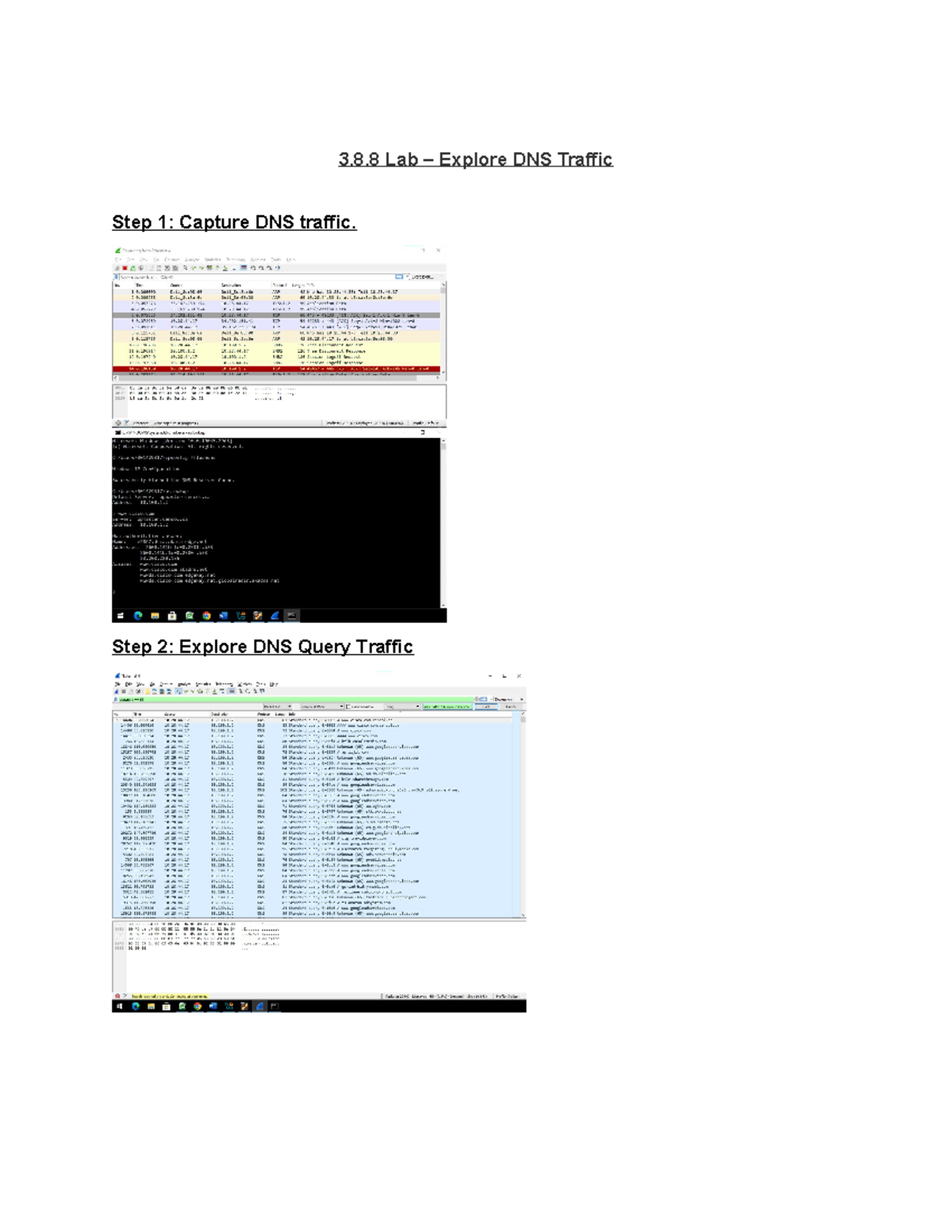Stop the running capture (red square icon)
Viewport: 952px width, 1232px height.
[x=124, y=269]
